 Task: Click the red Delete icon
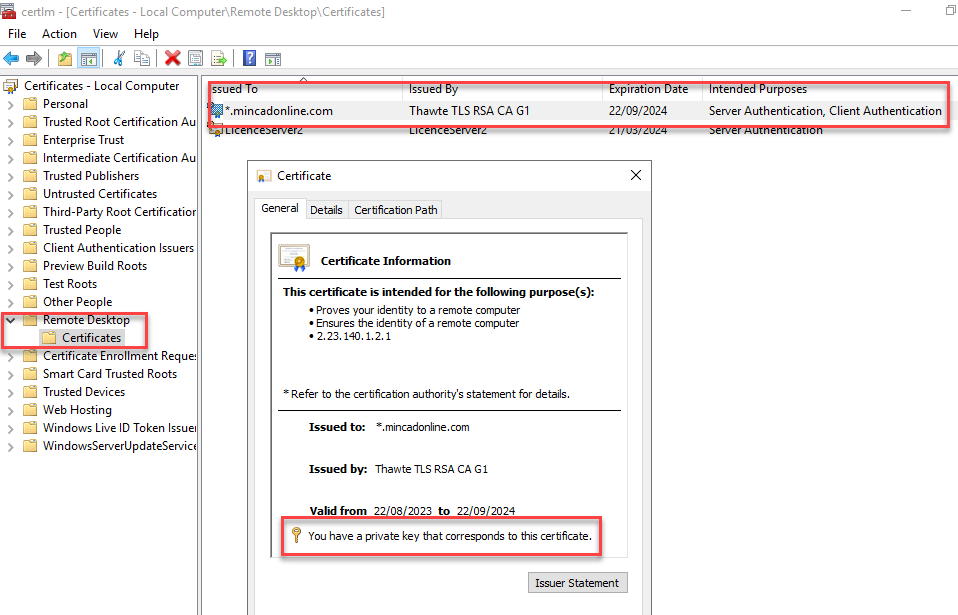171,58
